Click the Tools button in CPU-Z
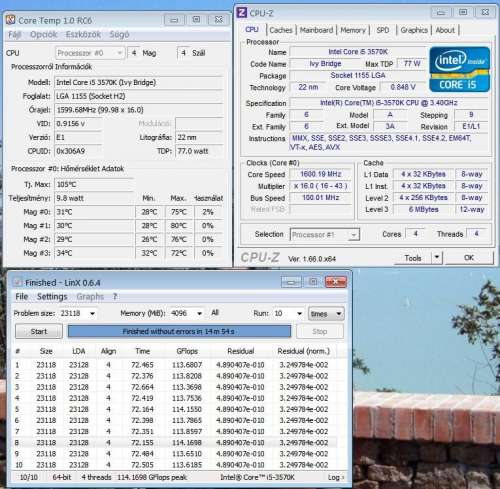Viewport: 500px width, 489px height. pos(413,258)
